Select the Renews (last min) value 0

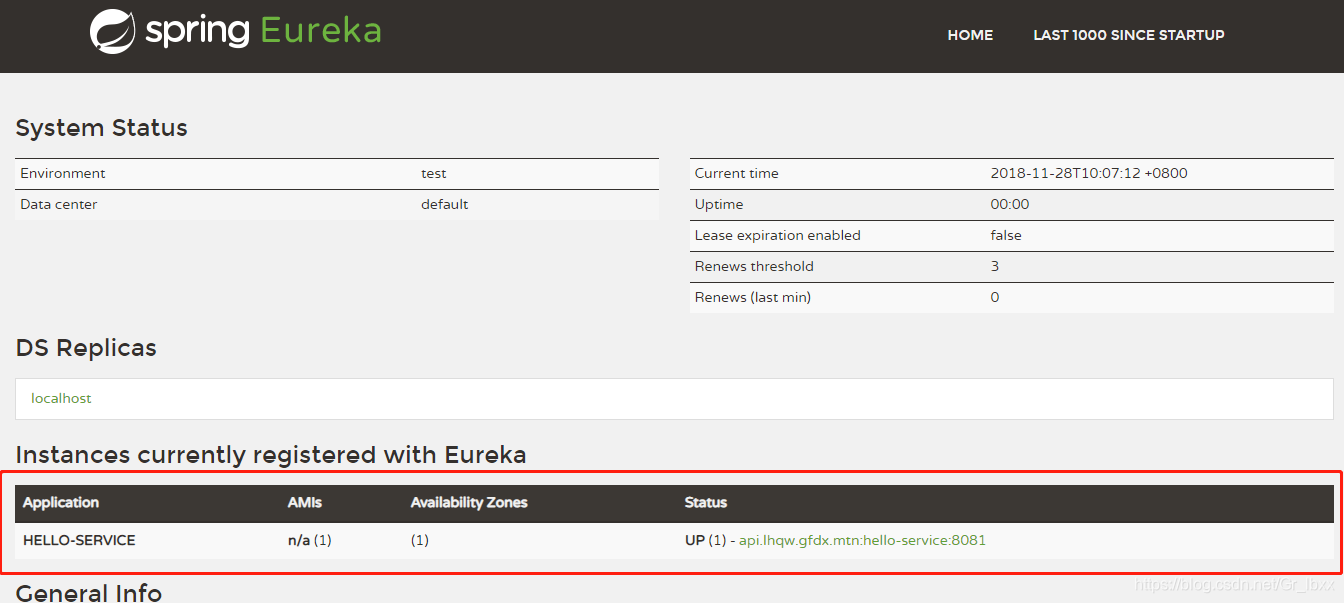tap(995, 297)
